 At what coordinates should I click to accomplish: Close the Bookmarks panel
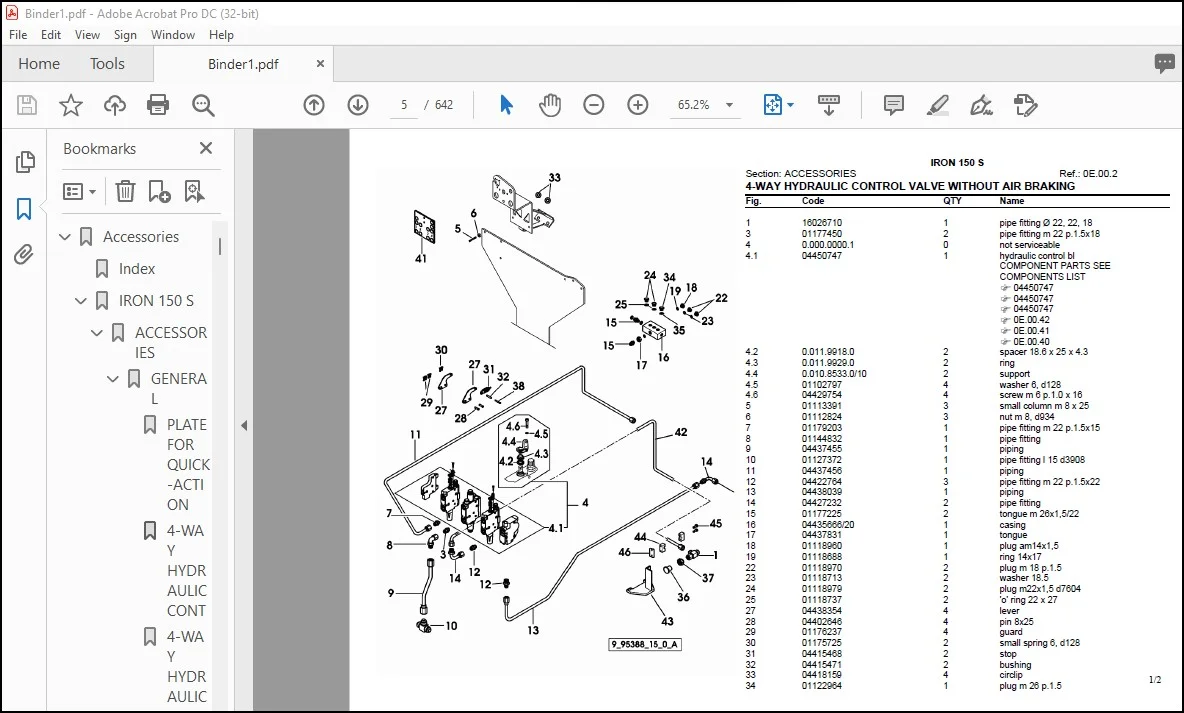pos(205,148)
